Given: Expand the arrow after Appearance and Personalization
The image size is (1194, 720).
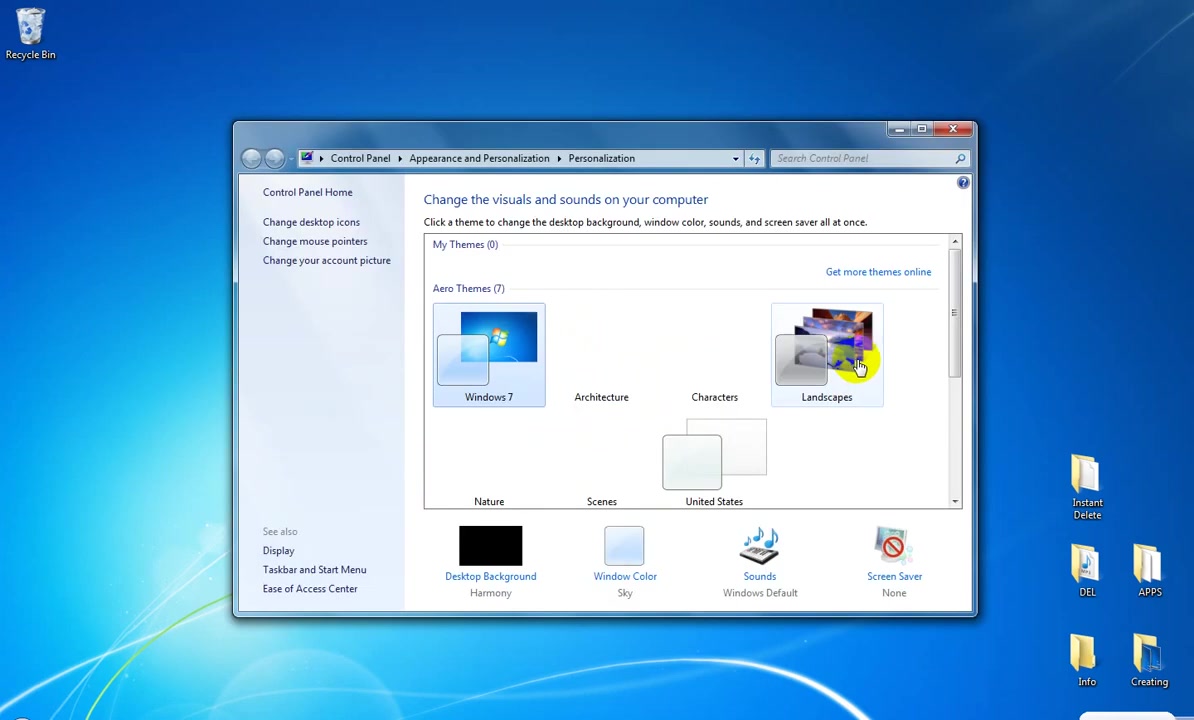Looking at the screenshot, I should pos(559,158).
